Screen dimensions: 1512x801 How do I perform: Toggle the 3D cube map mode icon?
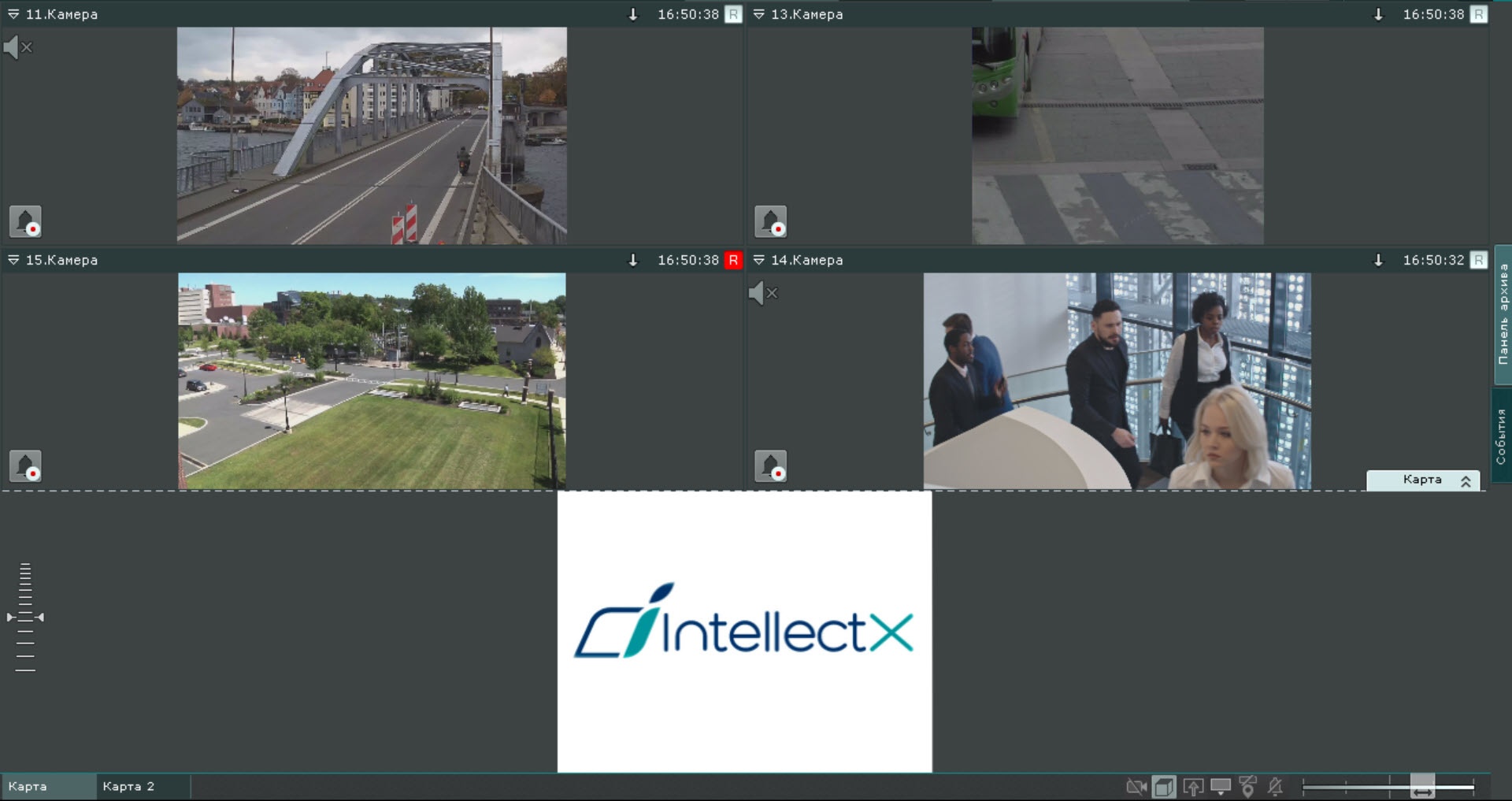point(1164,786)
